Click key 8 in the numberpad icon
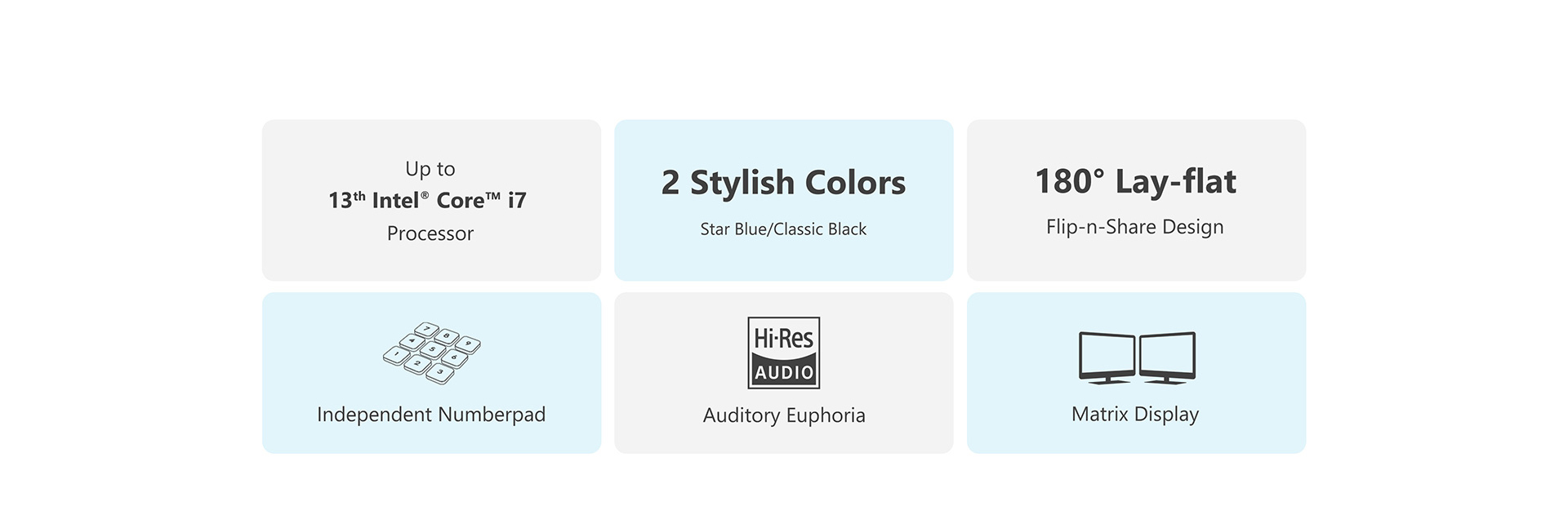This screenshot has height=506, width=1568. coord(447,335)
